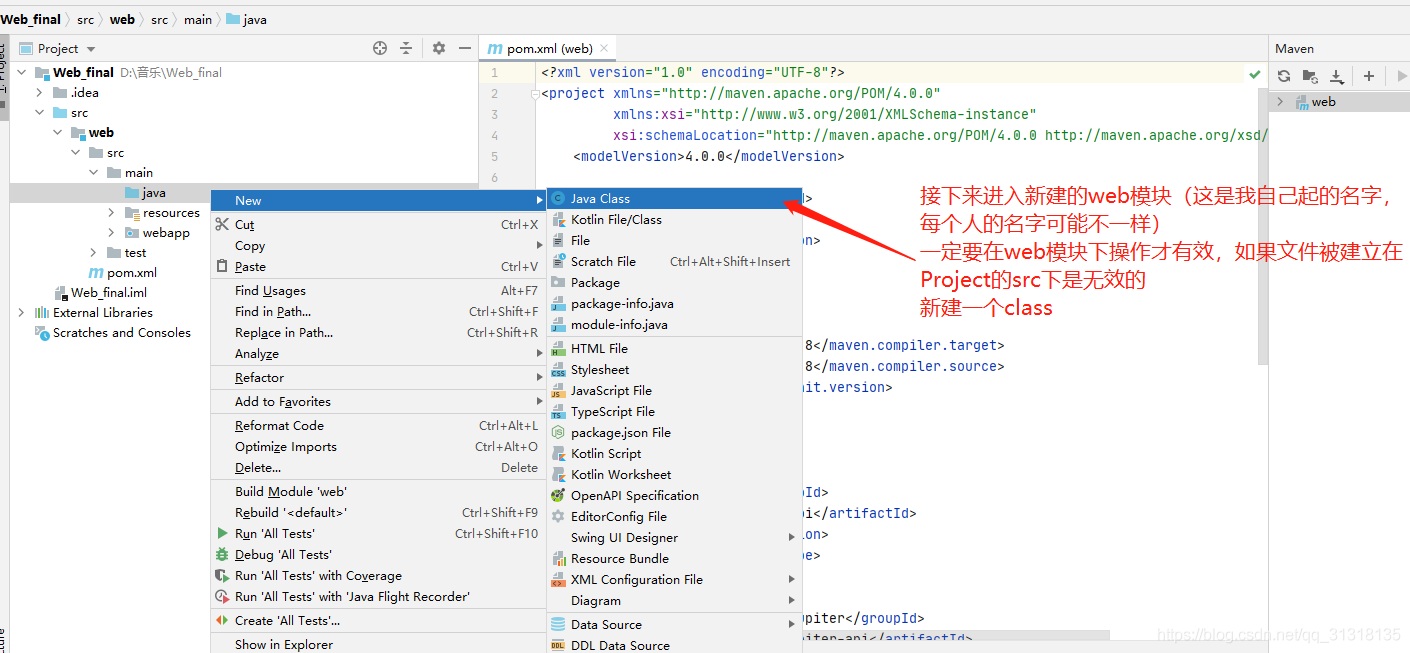Reload all Maven projects
The height and width of the screenshot is (653, 1410).
point(1284,76)
